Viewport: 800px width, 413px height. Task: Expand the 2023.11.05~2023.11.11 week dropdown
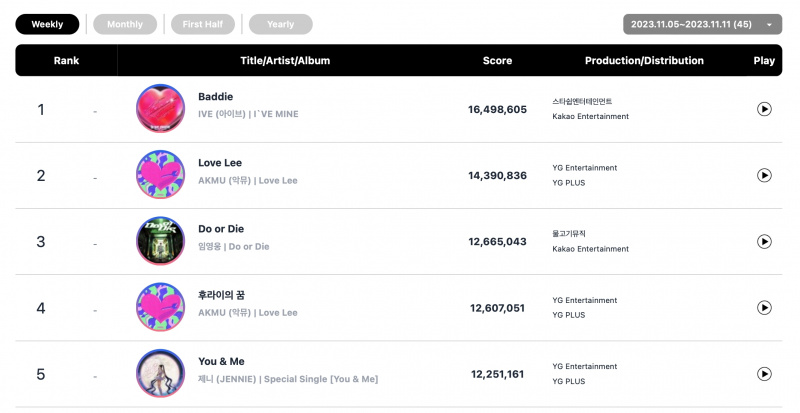[x=703, y=24]
